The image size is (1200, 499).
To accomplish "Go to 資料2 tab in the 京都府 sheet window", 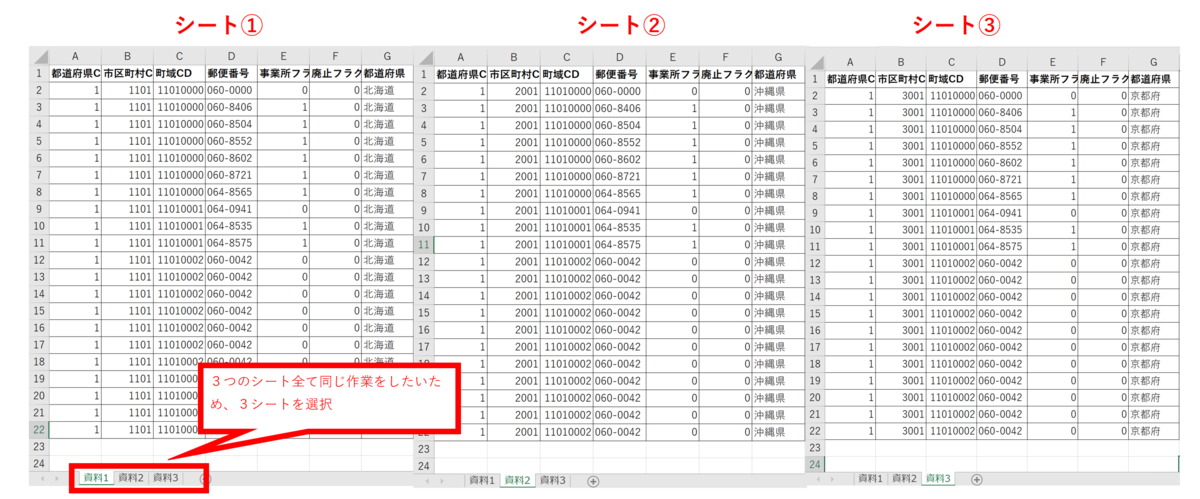I will click(905, 479).
